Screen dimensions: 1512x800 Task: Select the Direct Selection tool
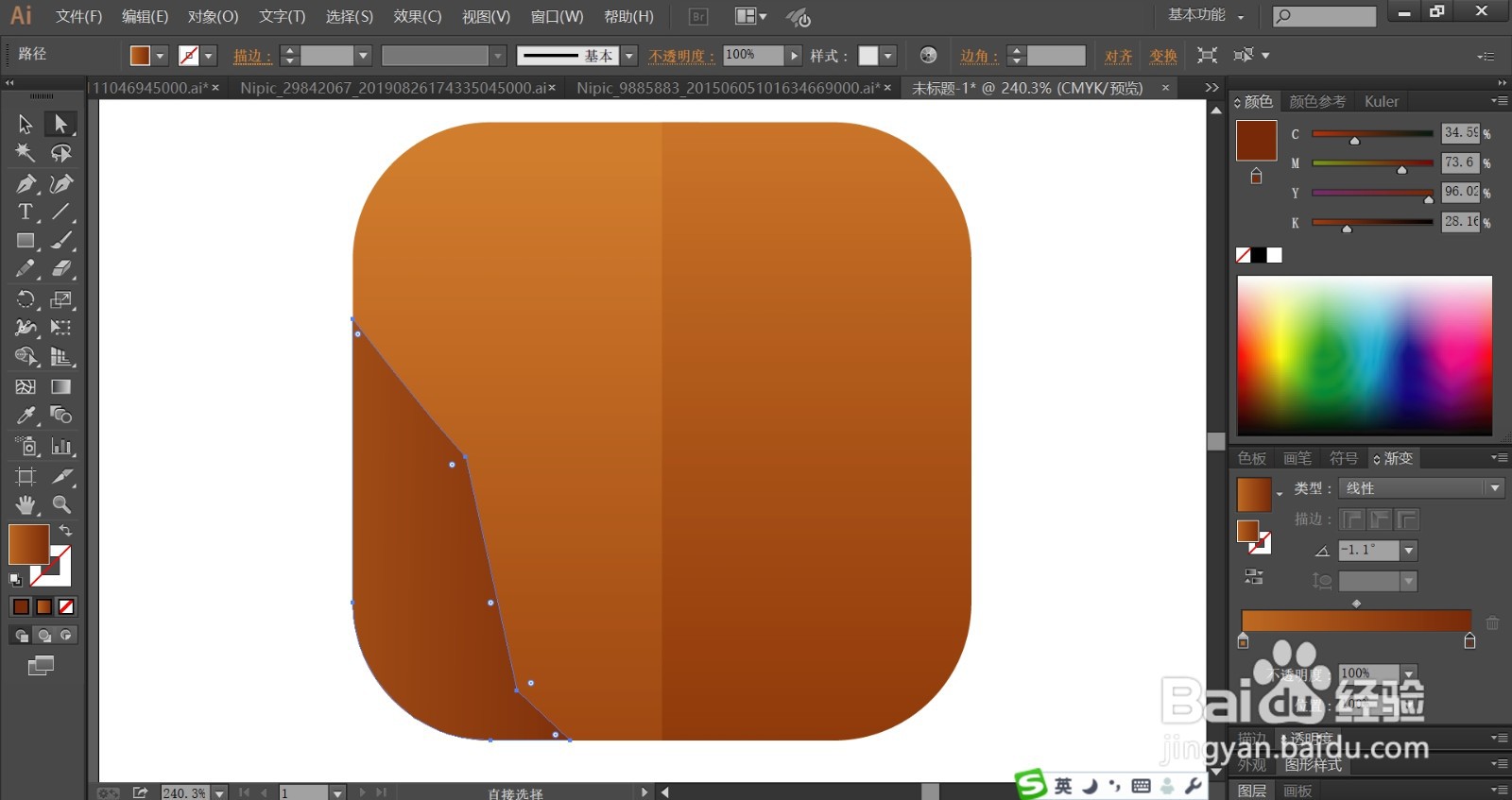pos(60,124)
